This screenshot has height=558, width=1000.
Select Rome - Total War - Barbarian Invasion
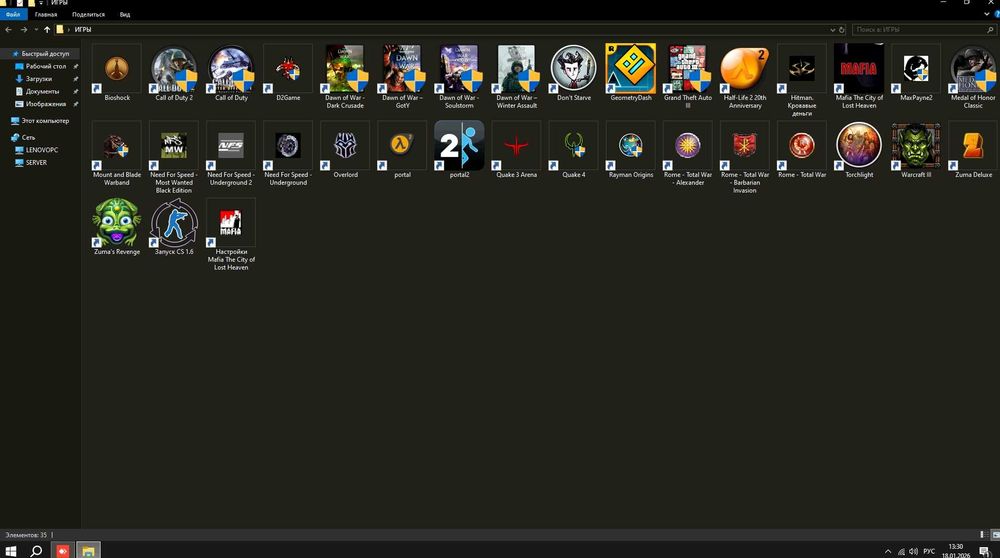745,145
